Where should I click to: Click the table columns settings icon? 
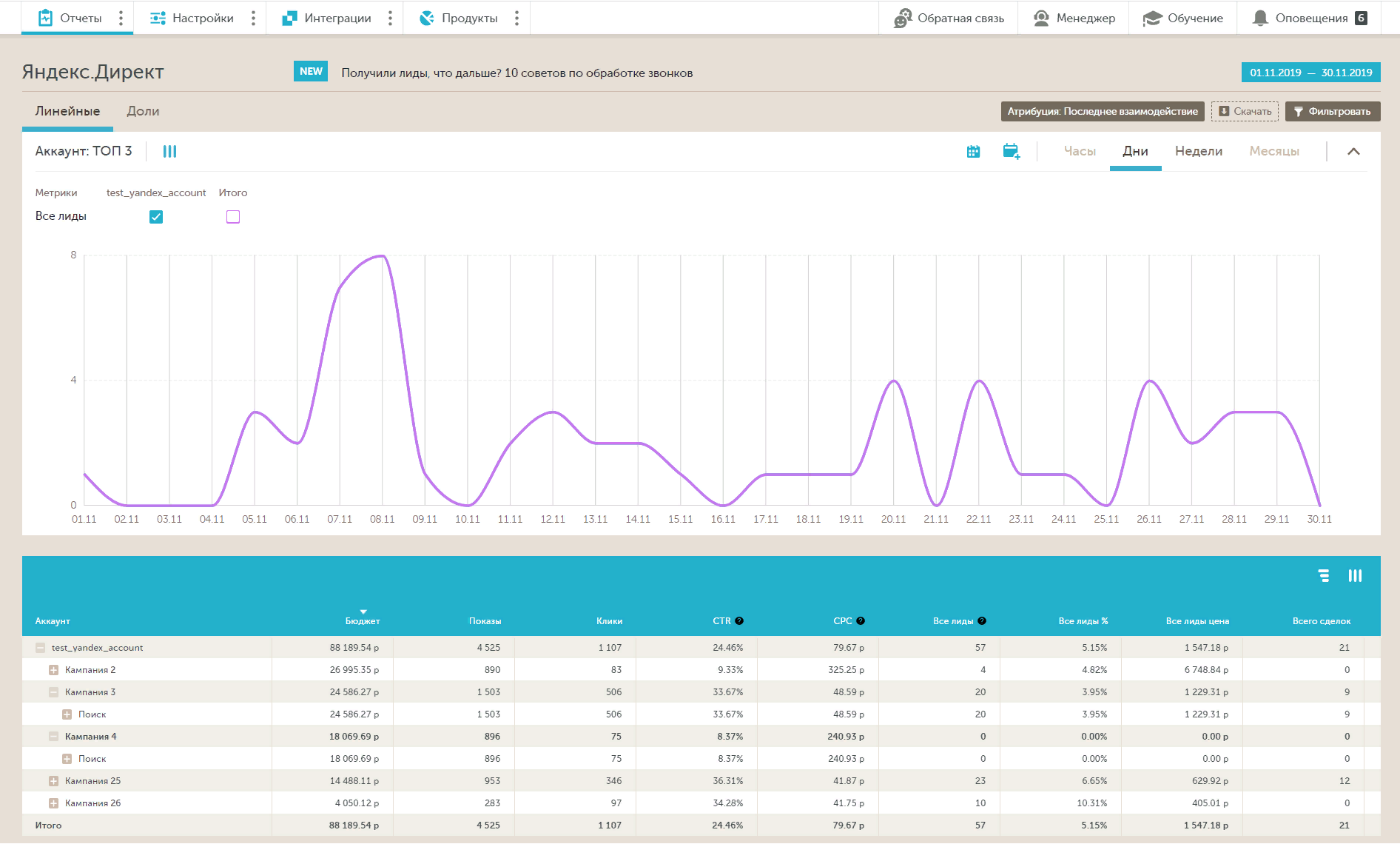click(x=1355, y=575)
